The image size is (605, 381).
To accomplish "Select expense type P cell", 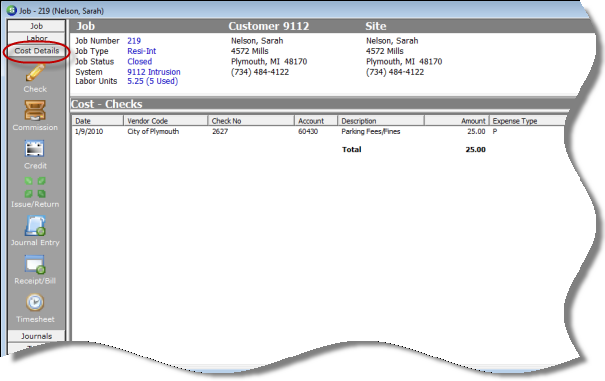I will (x=495, y=131).
